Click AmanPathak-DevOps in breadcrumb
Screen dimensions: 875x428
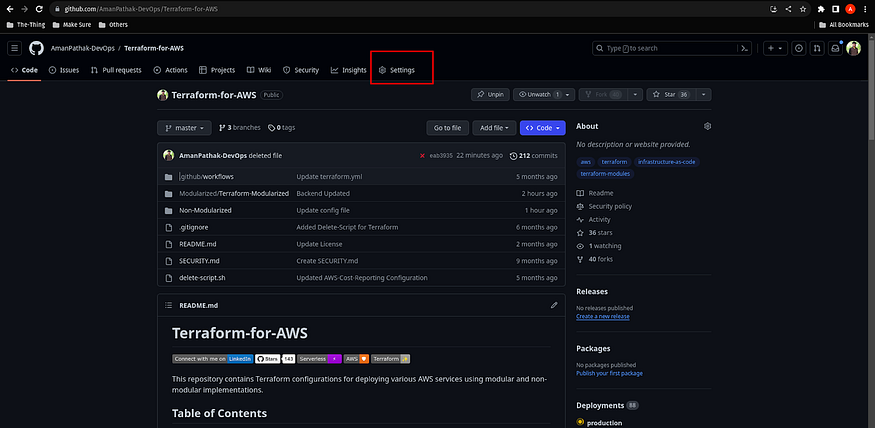pyautogui.click(x=83, y=49)
